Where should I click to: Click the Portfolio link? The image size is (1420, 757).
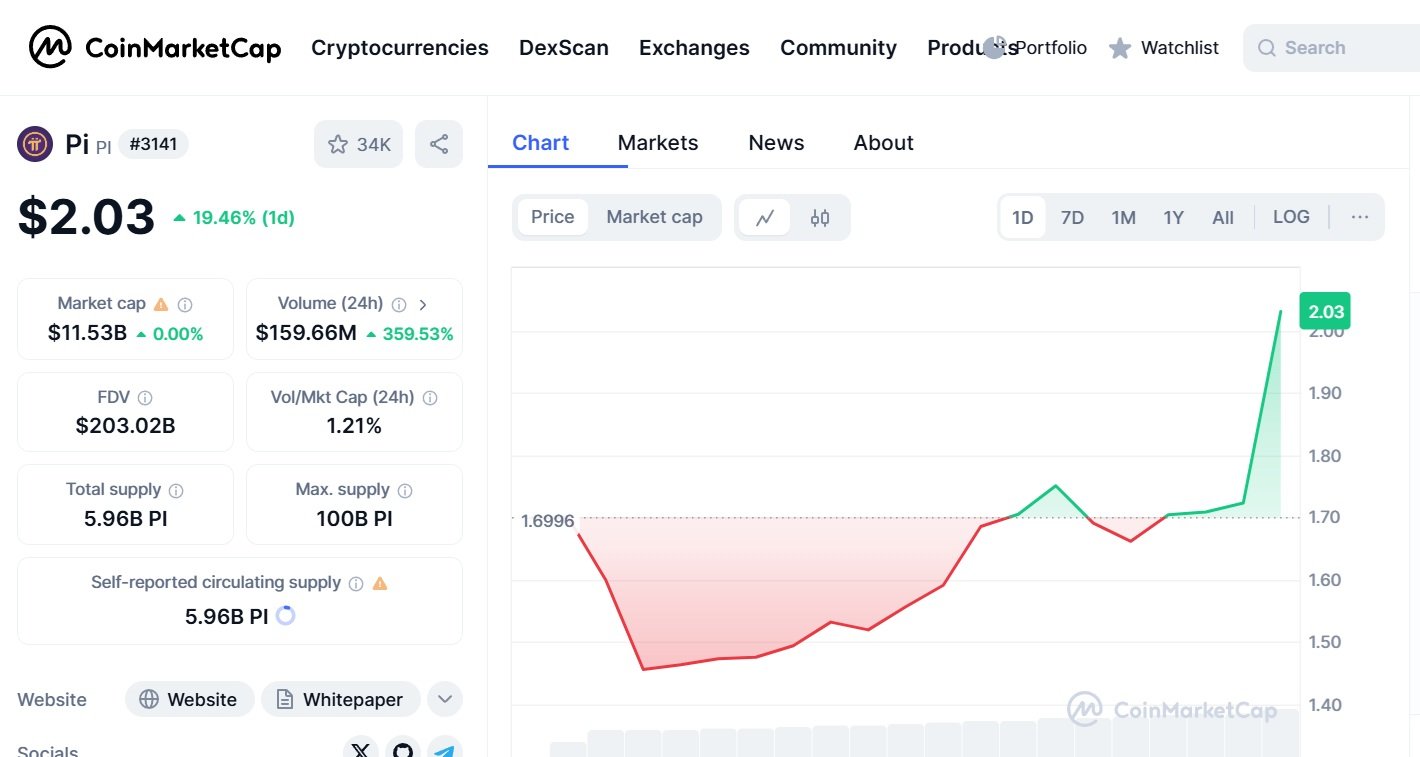(x=1051, y=48)
